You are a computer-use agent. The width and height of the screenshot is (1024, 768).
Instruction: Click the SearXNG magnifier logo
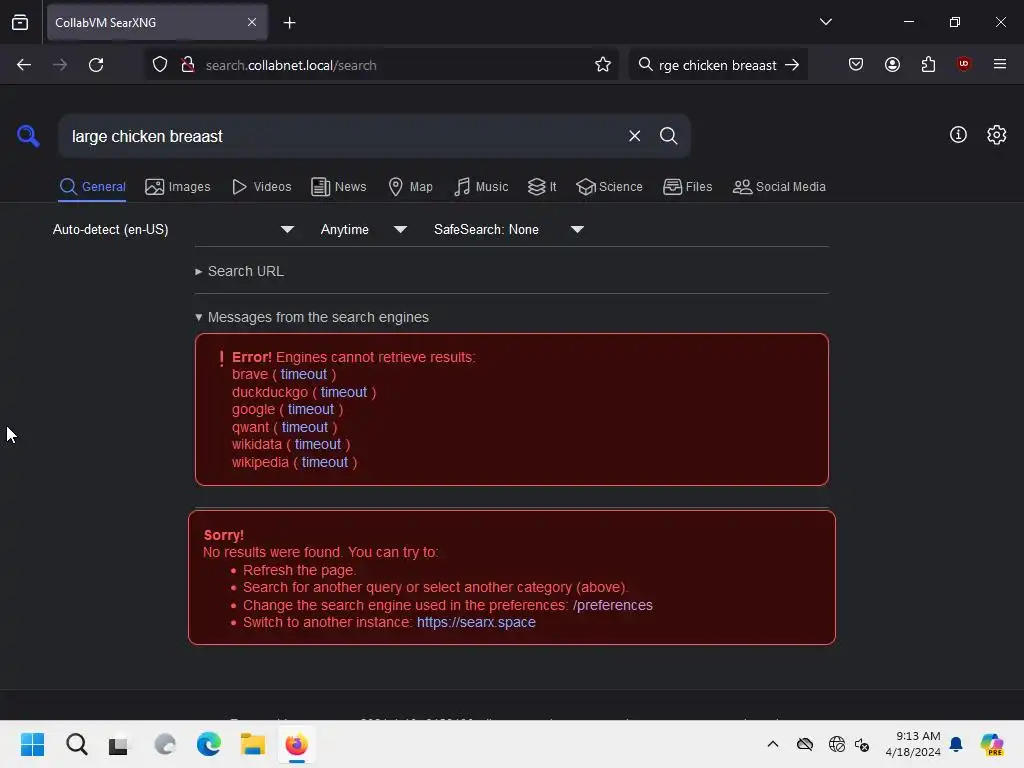pos(28,136)
